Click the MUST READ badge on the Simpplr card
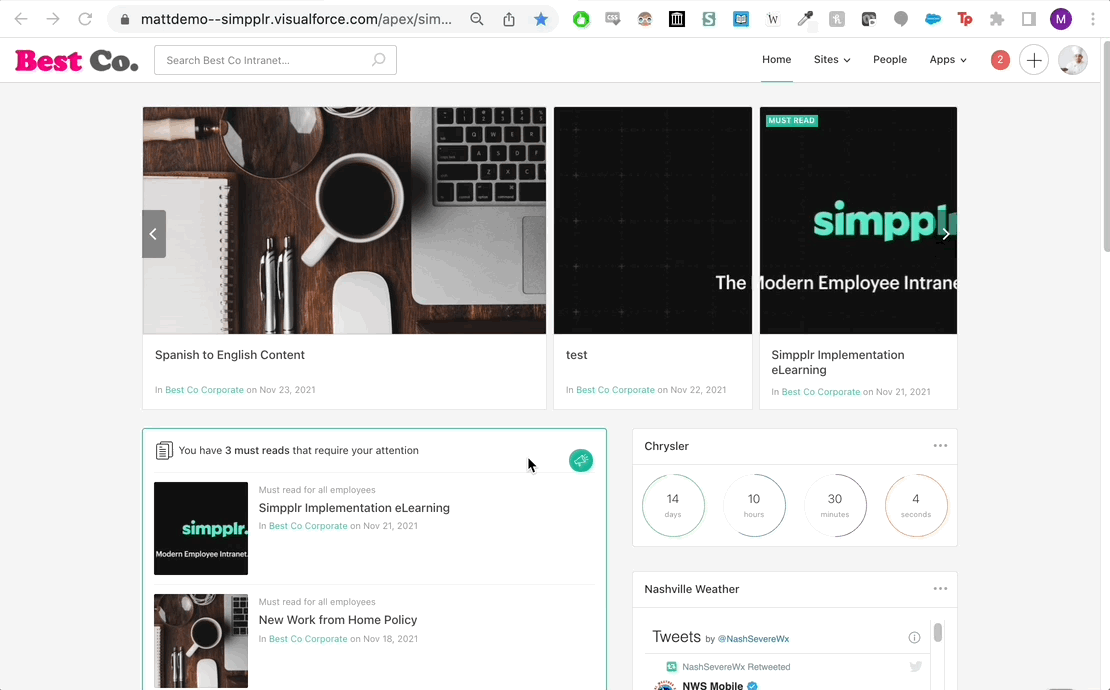 (x=791, y=120)
